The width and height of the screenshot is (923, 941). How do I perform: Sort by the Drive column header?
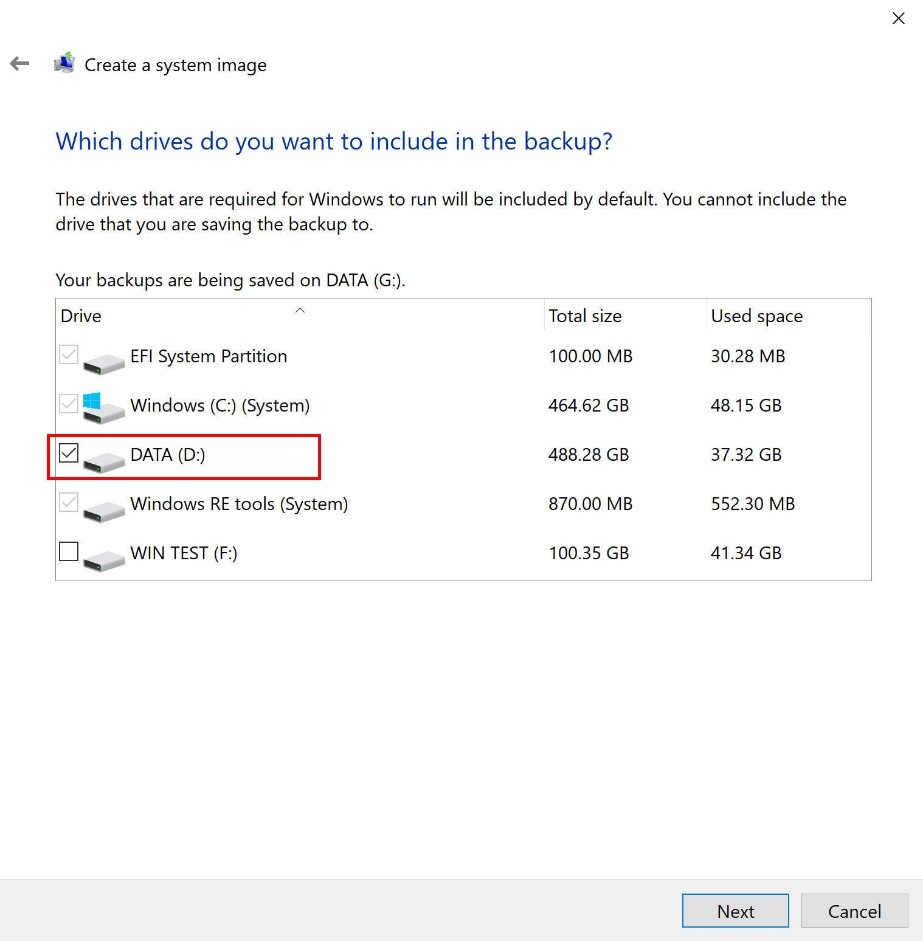tap(299, 316)
